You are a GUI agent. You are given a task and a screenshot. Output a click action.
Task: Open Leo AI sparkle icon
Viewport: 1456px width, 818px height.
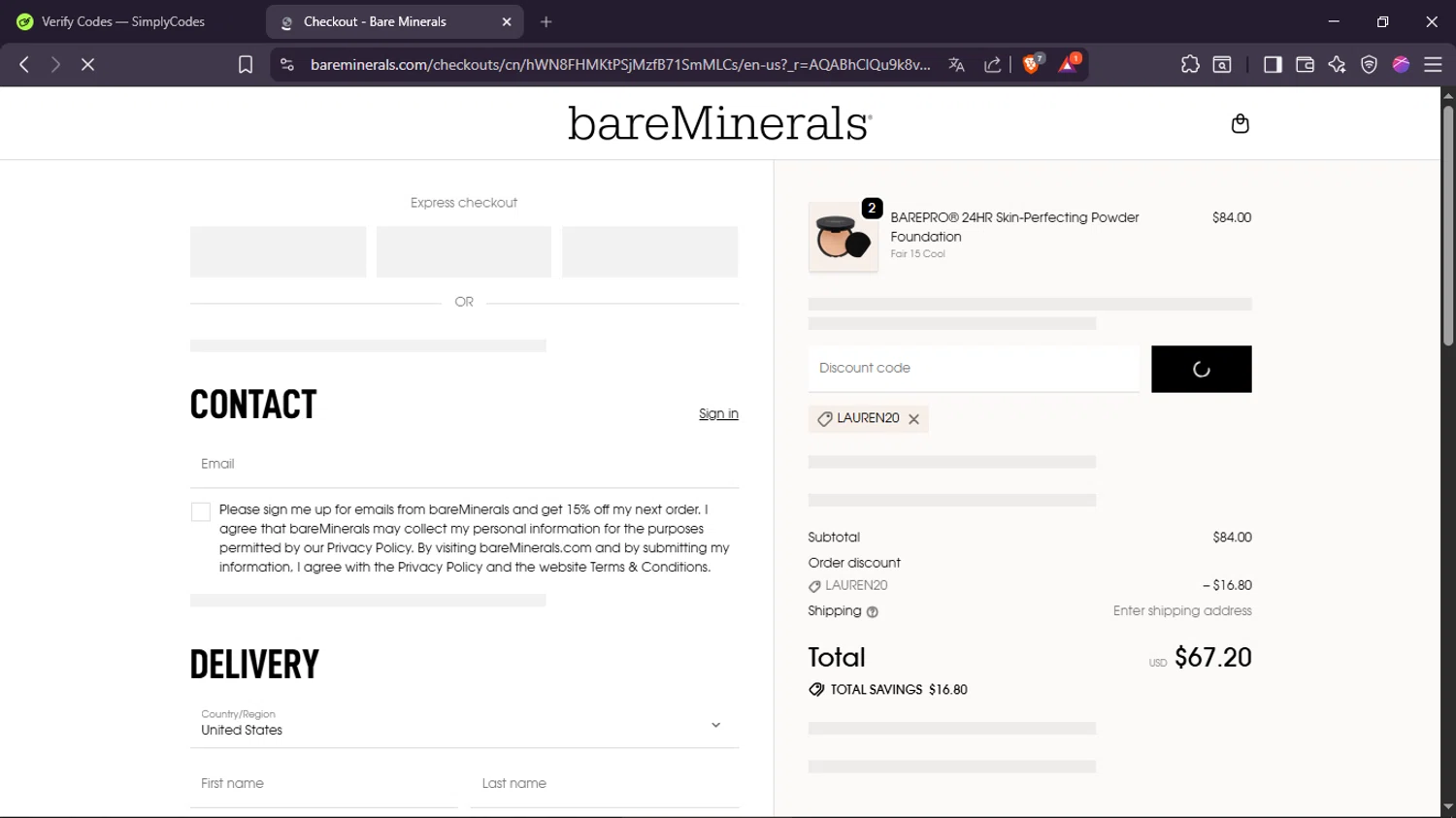1337,64
